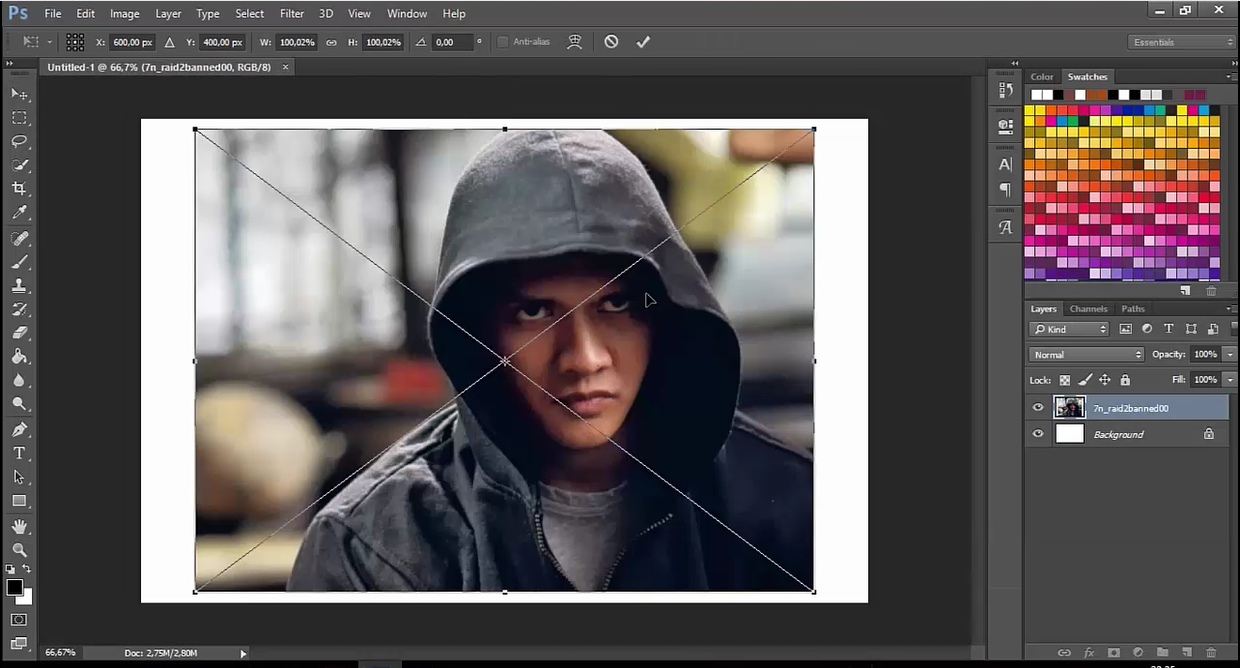Select the Horizontal Type tool
Viewport: 1240px width, 668px height.
[x=19, y=453]
